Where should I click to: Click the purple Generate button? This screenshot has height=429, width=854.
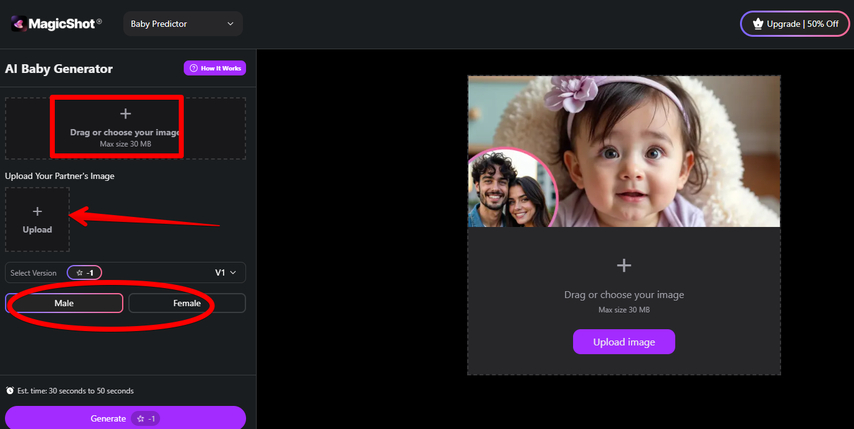point(125,418)
